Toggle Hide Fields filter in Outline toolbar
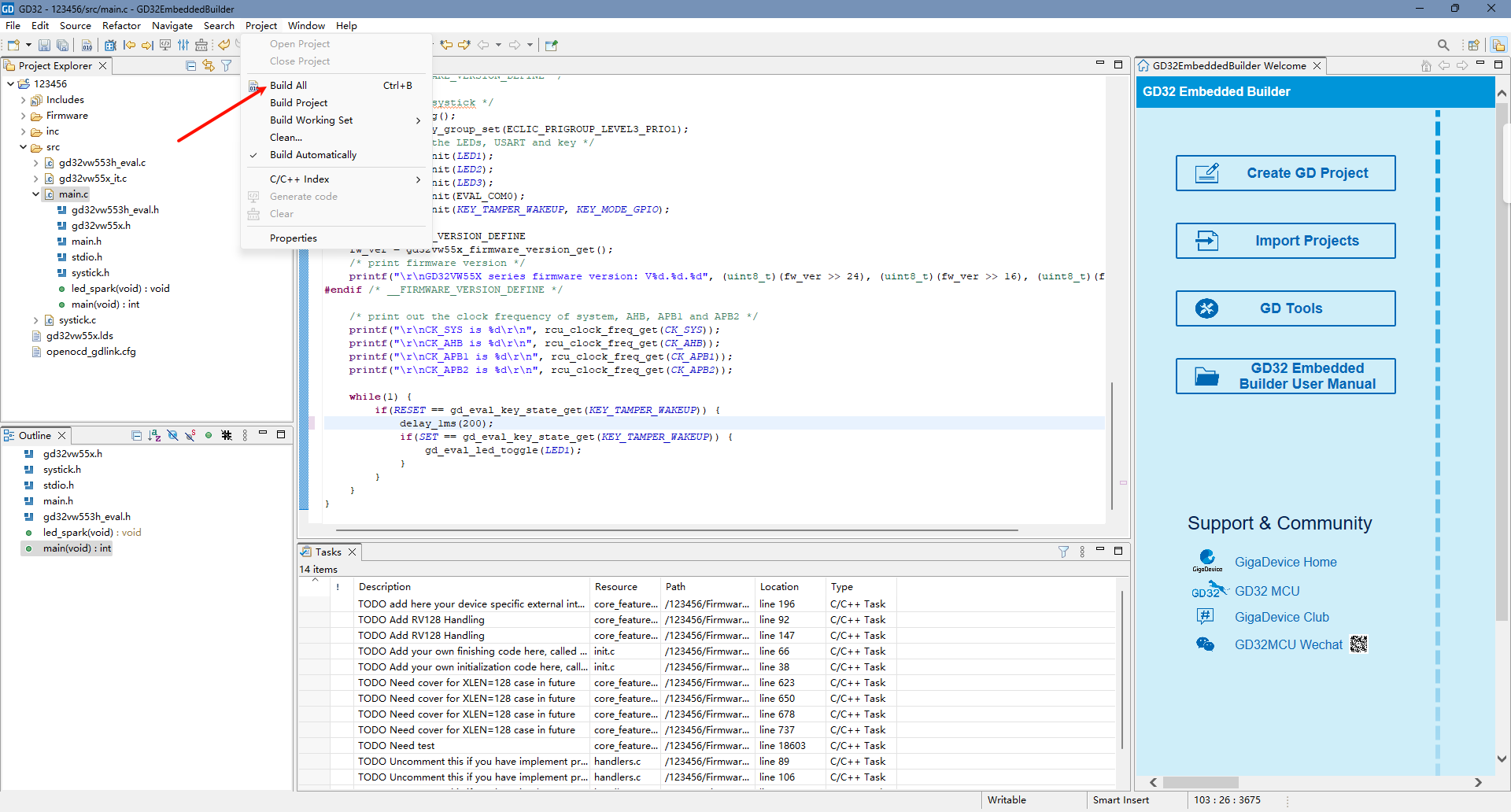The image size is (1511, 812). point(172,435)
